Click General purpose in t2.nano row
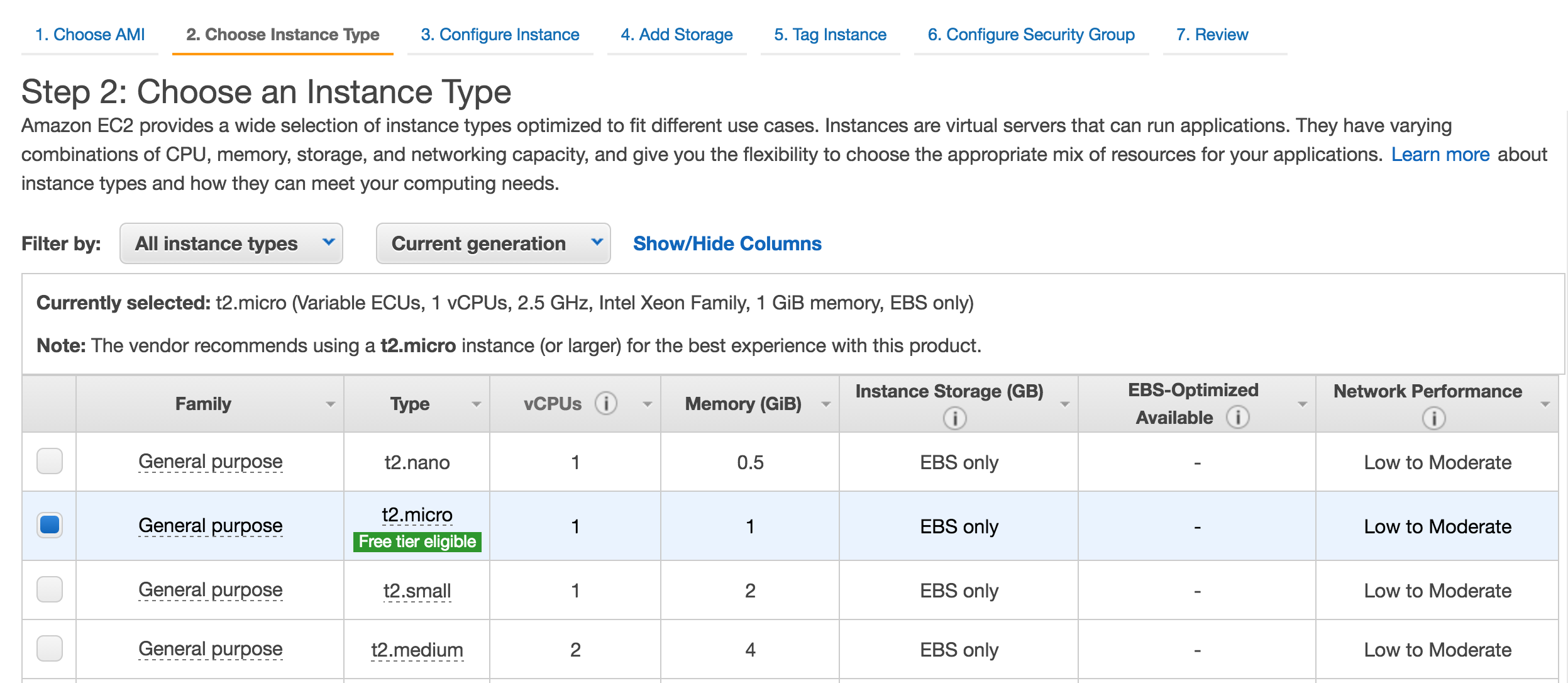 (x=211, y=462)
